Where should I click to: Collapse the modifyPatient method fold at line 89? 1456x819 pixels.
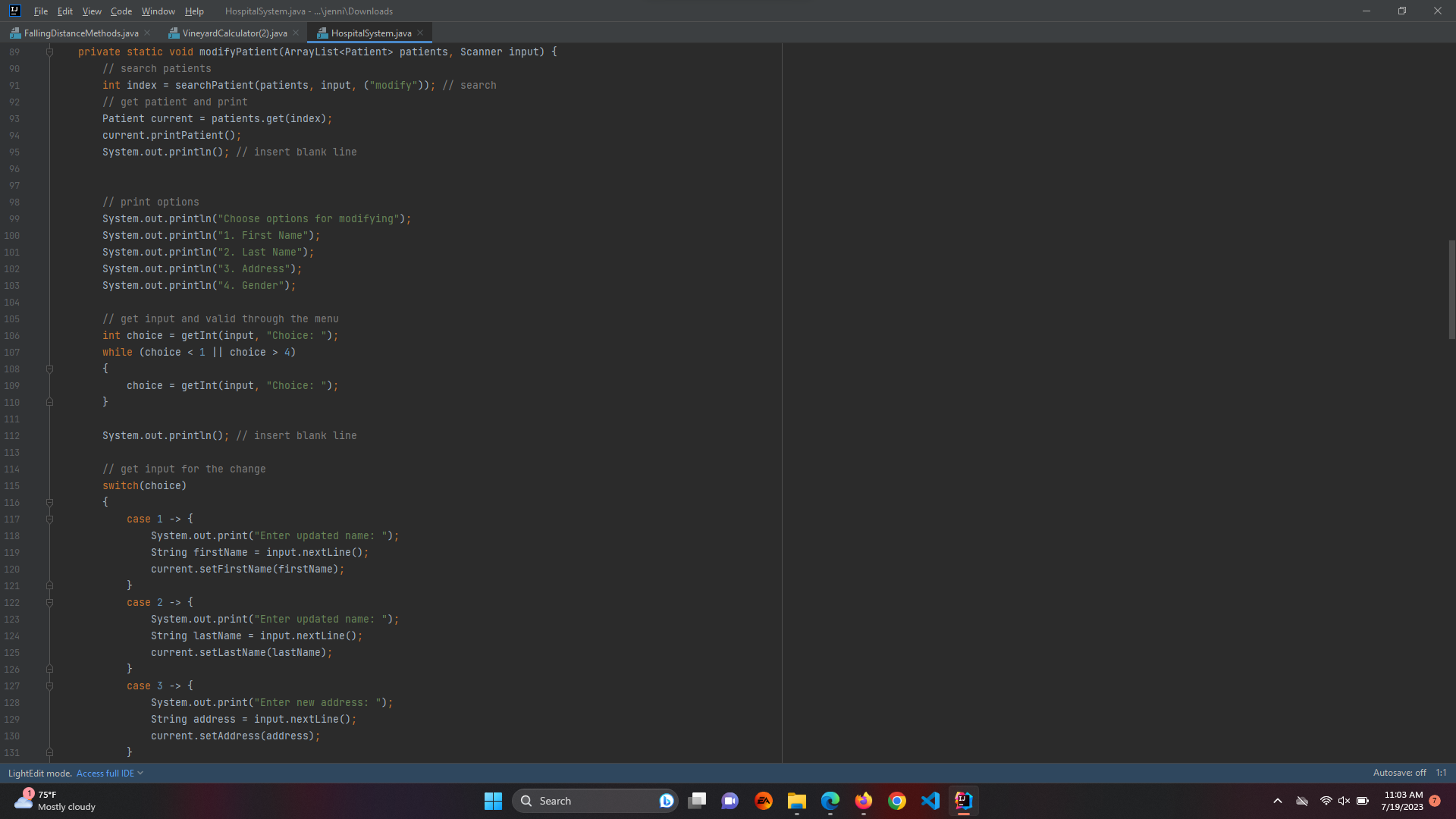click(x=49, y=52)
